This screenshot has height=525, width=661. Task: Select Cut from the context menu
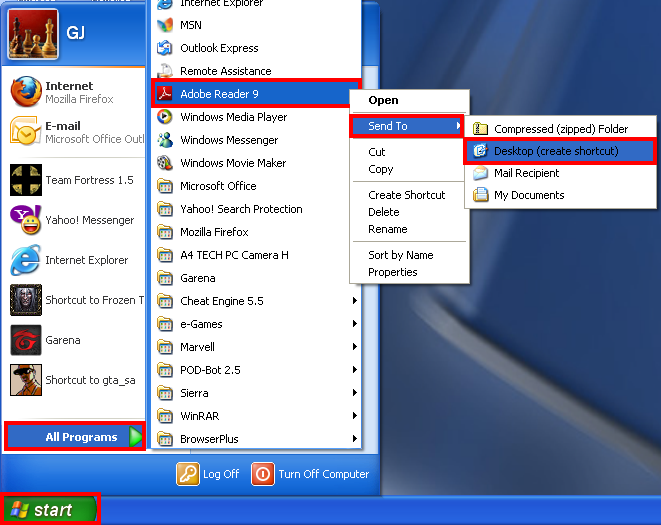coord(376,152)
